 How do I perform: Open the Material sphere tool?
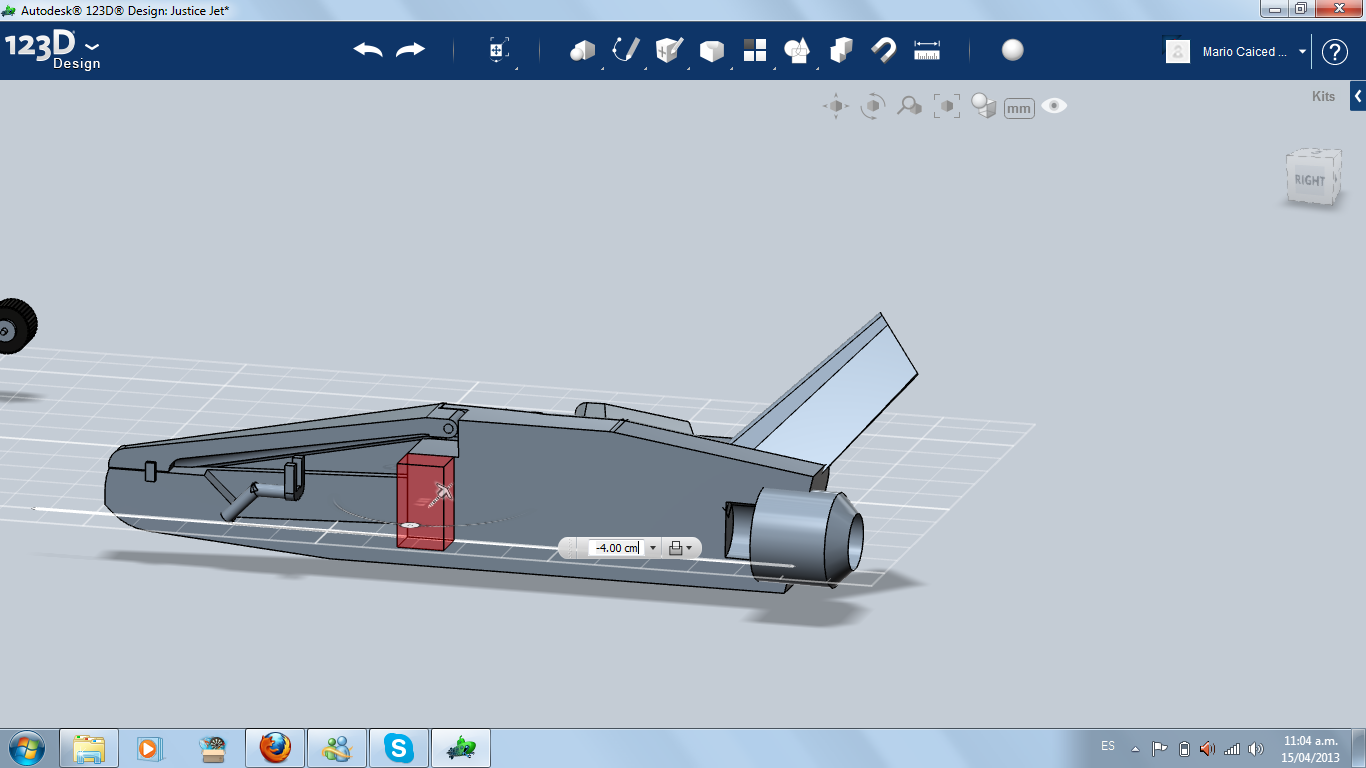coord(1013,50)
